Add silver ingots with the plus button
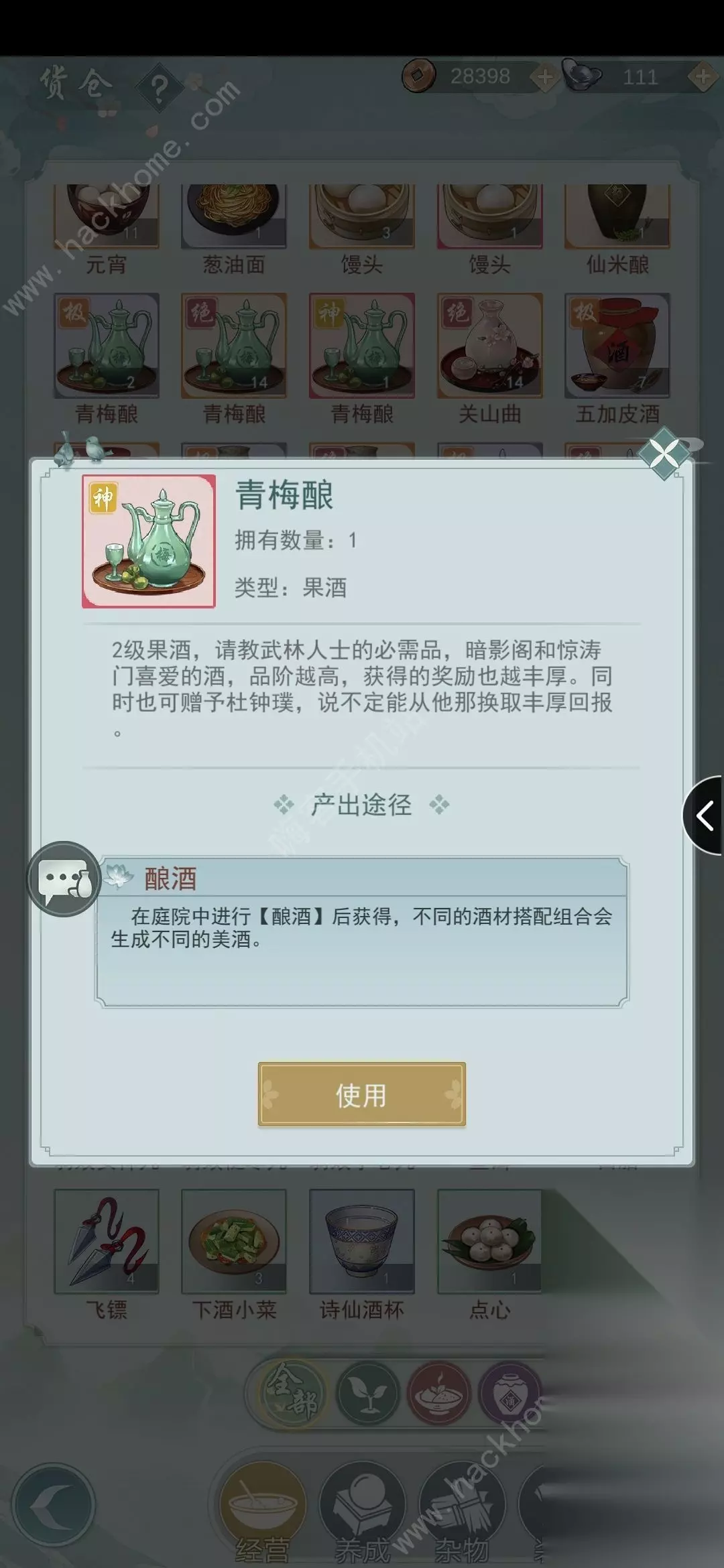Viewport: 724px width, 1568px height. tap(703, 77)
